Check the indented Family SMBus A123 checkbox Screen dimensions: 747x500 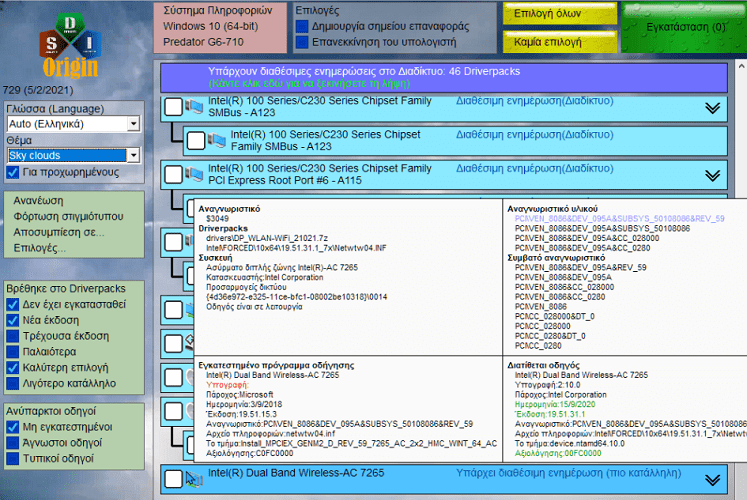[196, 140]
